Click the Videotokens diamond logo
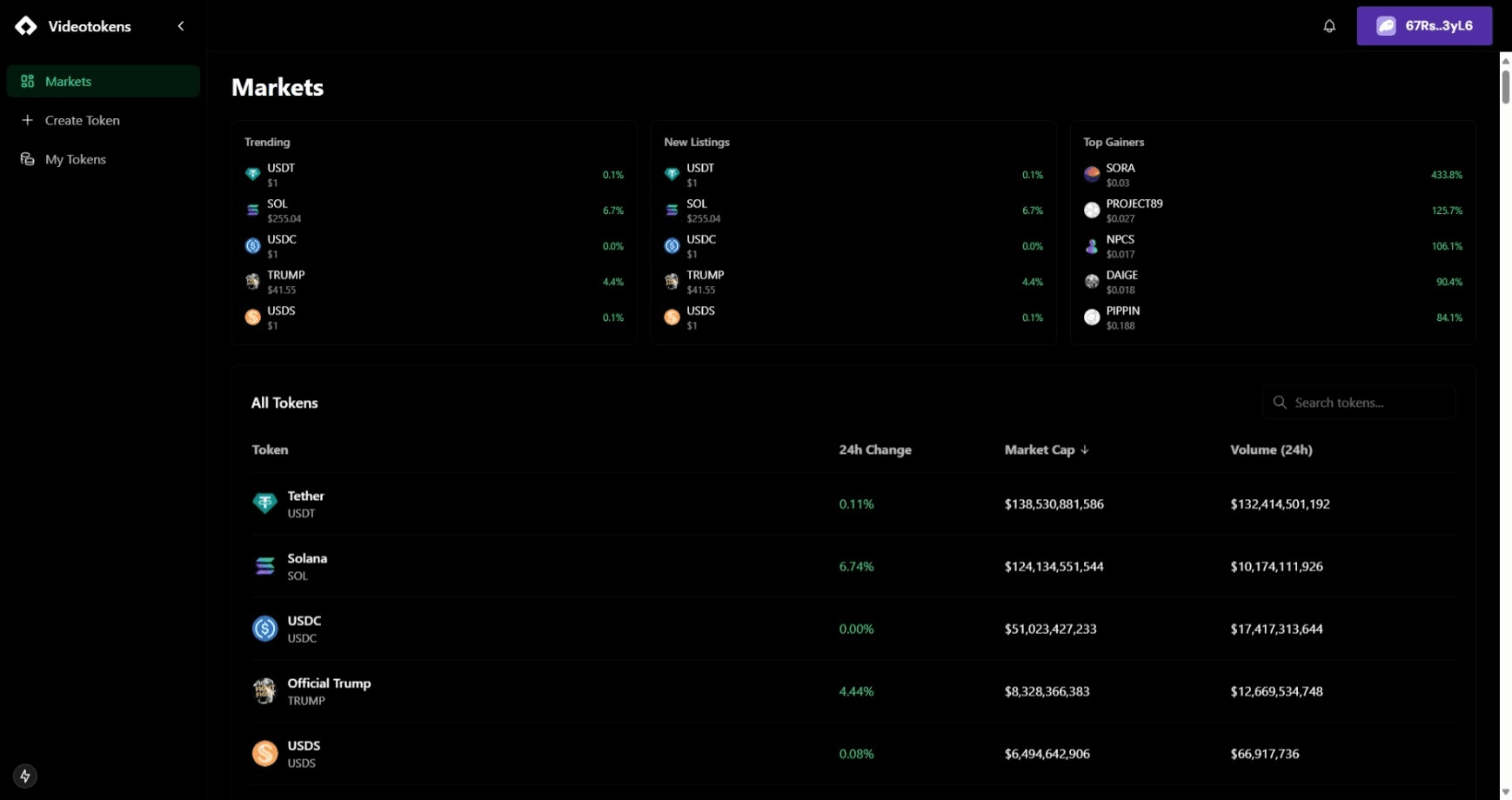Image resolution: width=1512 pixels, height=800 pixels. (x=26, y=26)
